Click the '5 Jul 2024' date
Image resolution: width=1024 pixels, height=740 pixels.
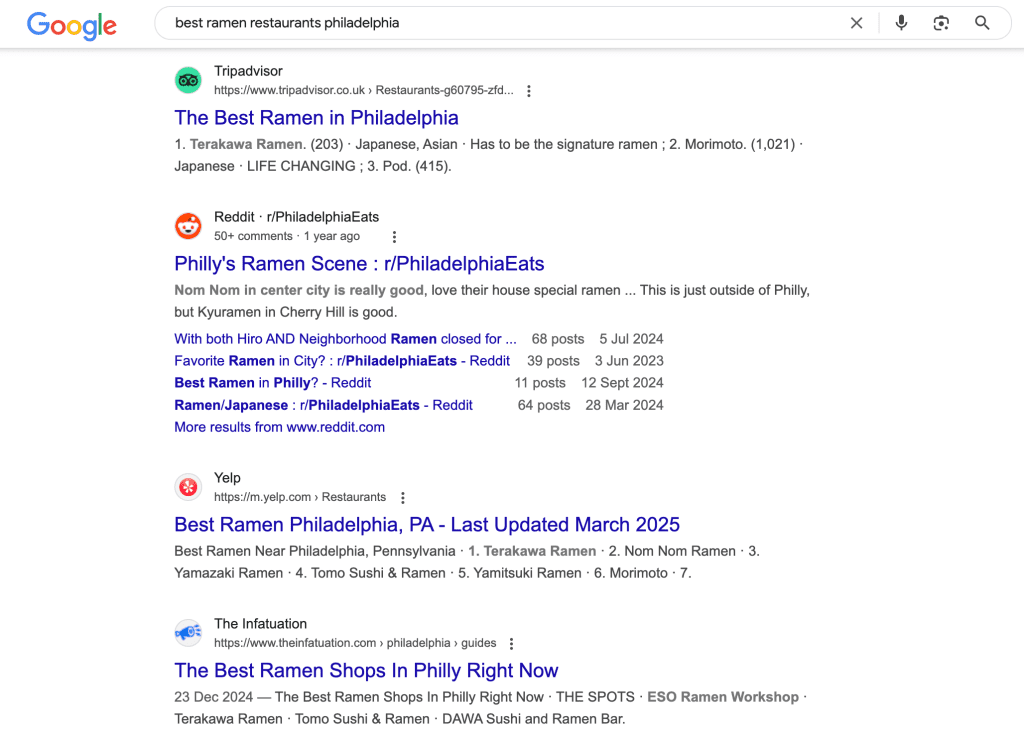(x=632, y=339)
